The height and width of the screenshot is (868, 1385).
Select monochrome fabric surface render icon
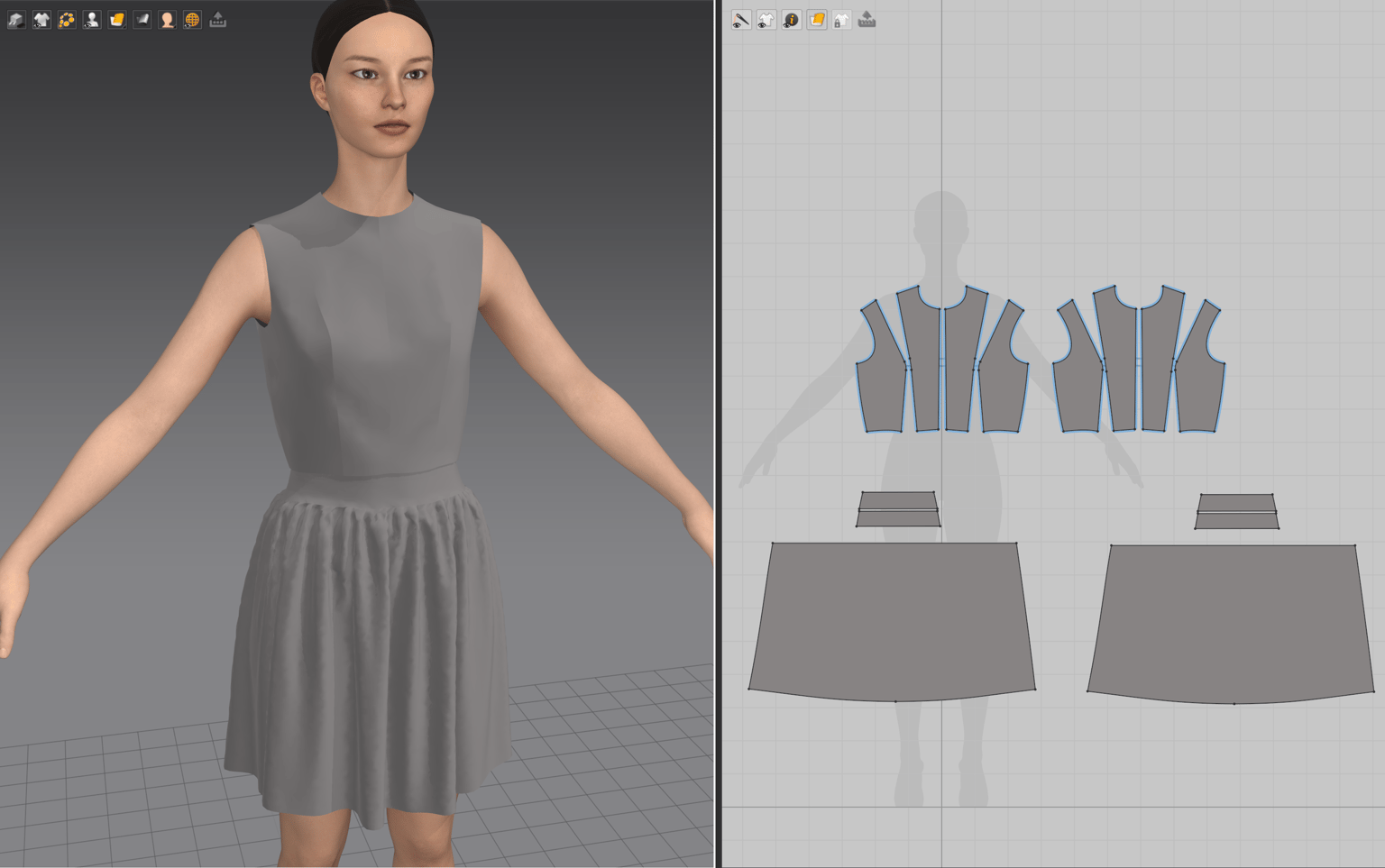coord(142,19)
